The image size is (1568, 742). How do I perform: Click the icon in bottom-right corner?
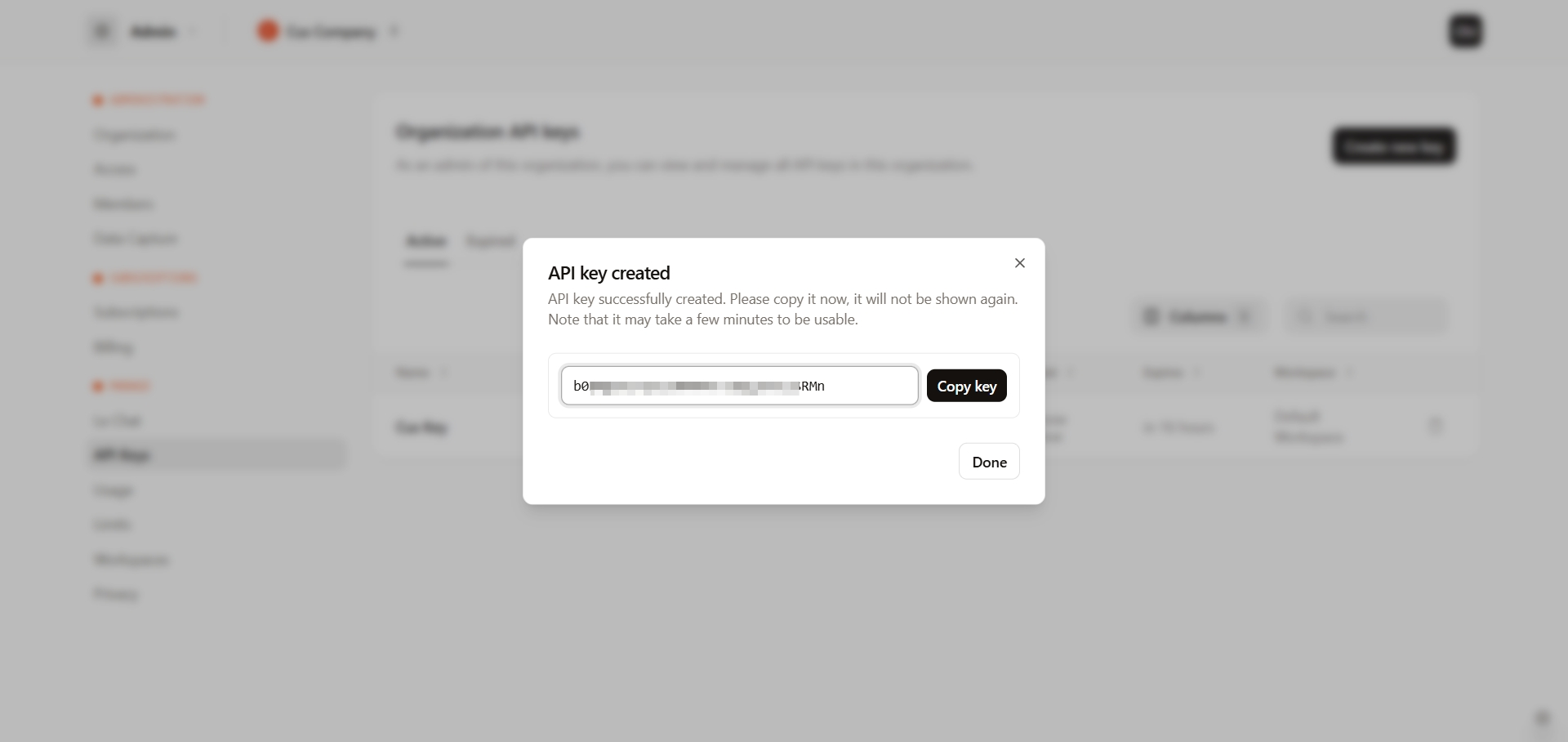pos(1542,718)
